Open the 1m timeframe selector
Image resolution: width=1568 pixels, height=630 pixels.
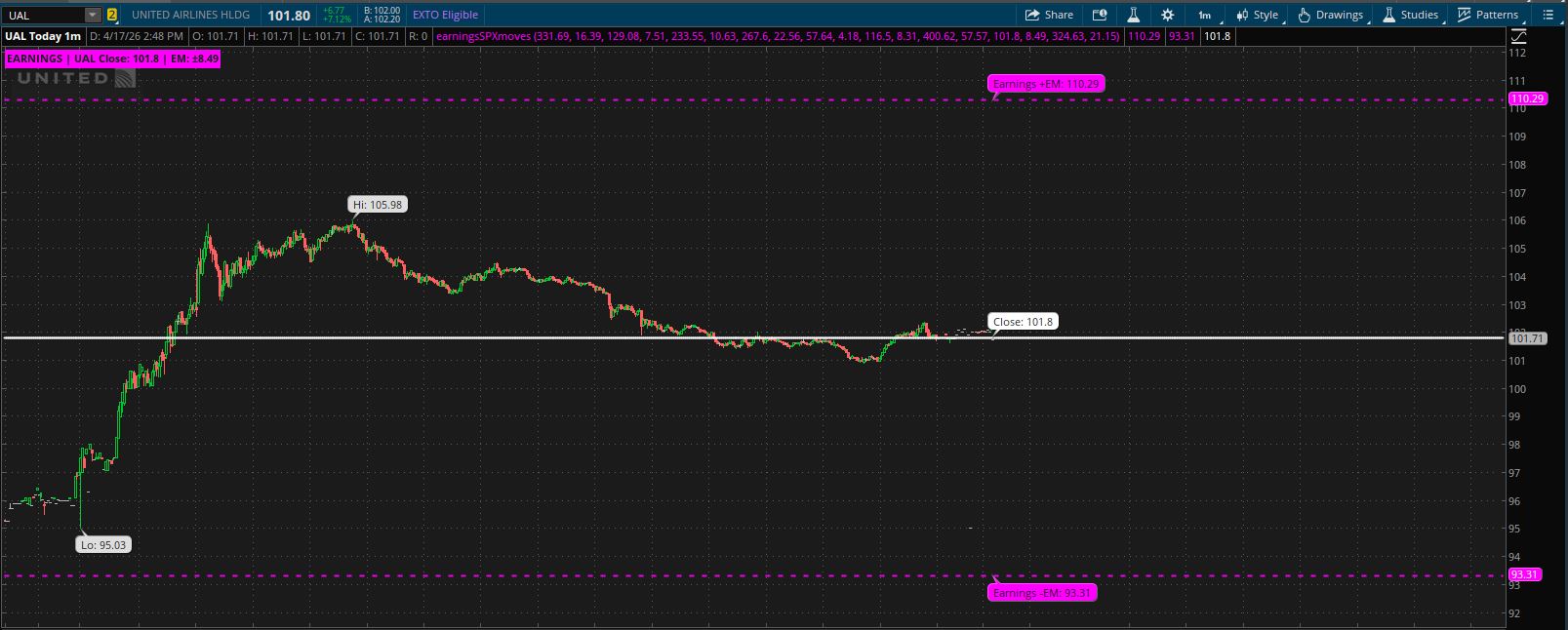pos(1205,15)
